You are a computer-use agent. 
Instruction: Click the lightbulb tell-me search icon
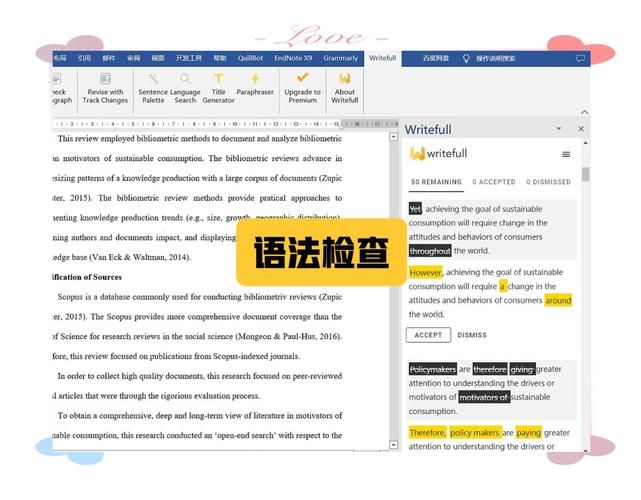466,58
